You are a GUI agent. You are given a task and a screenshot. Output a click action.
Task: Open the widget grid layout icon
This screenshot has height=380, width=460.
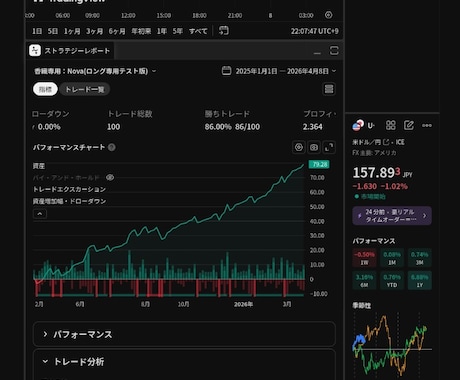pyautogui.click(x=391, y=125)
